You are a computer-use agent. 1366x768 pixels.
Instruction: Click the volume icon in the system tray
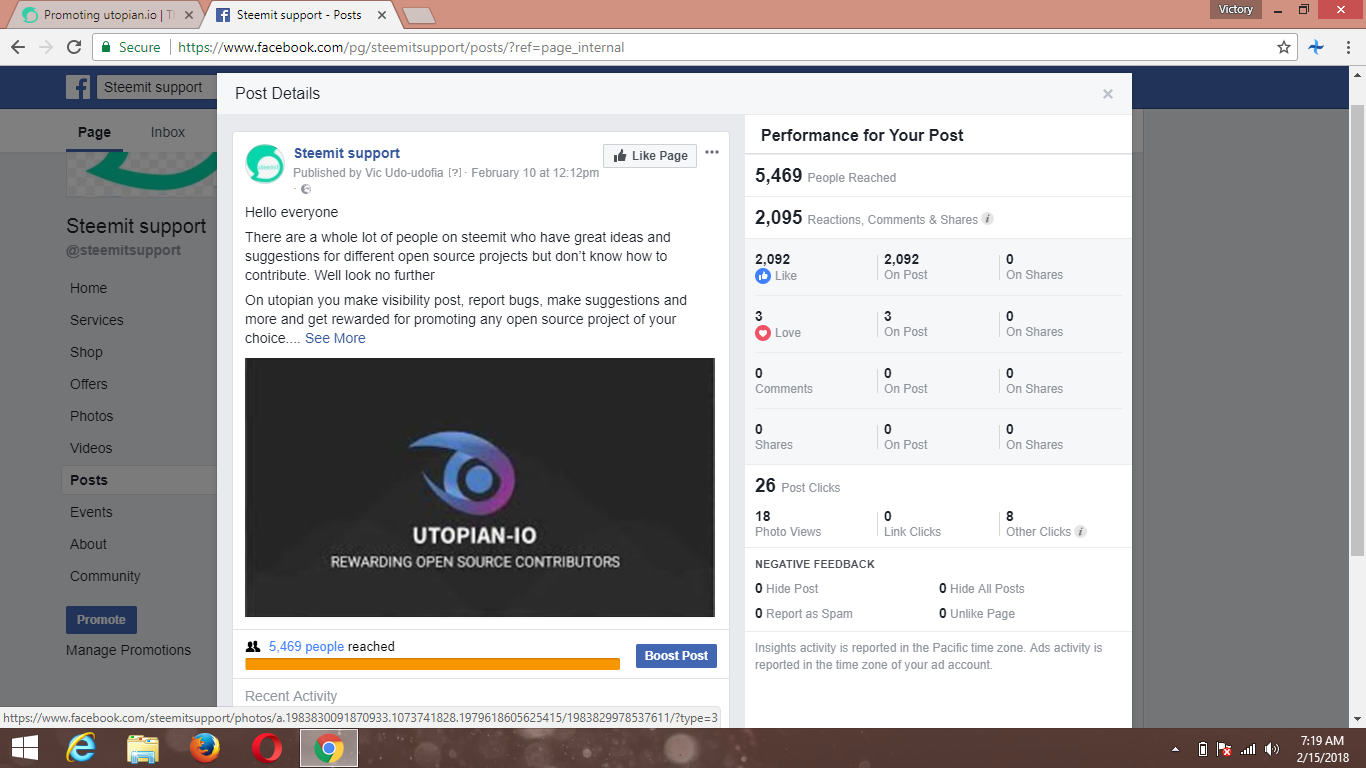1272,748
